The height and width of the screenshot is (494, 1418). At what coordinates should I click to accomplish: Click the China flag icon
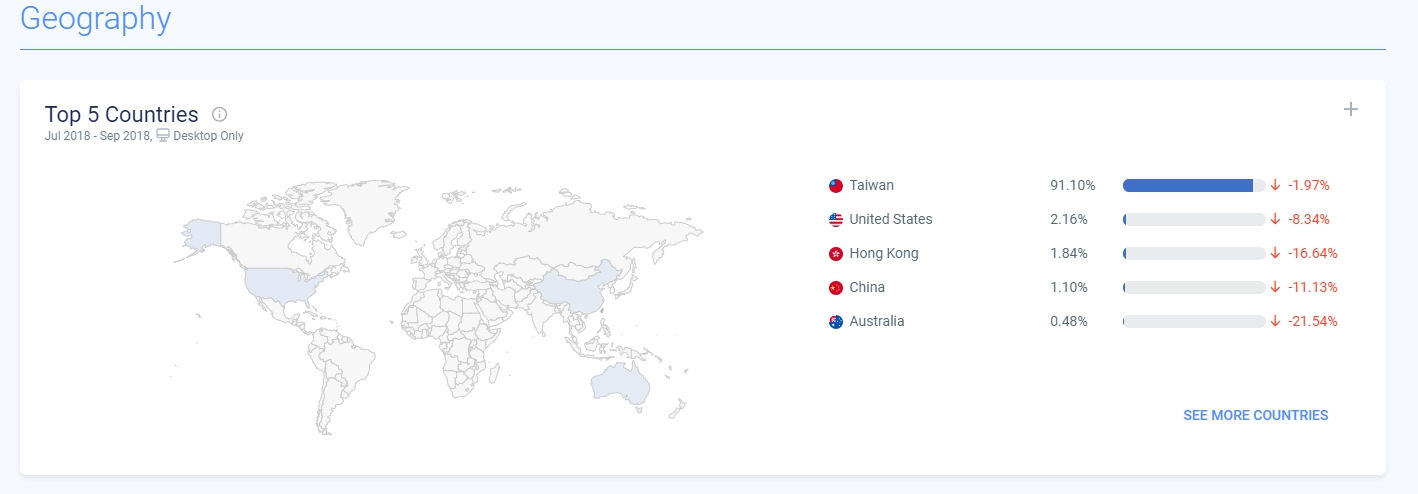[x=836, y=288]
